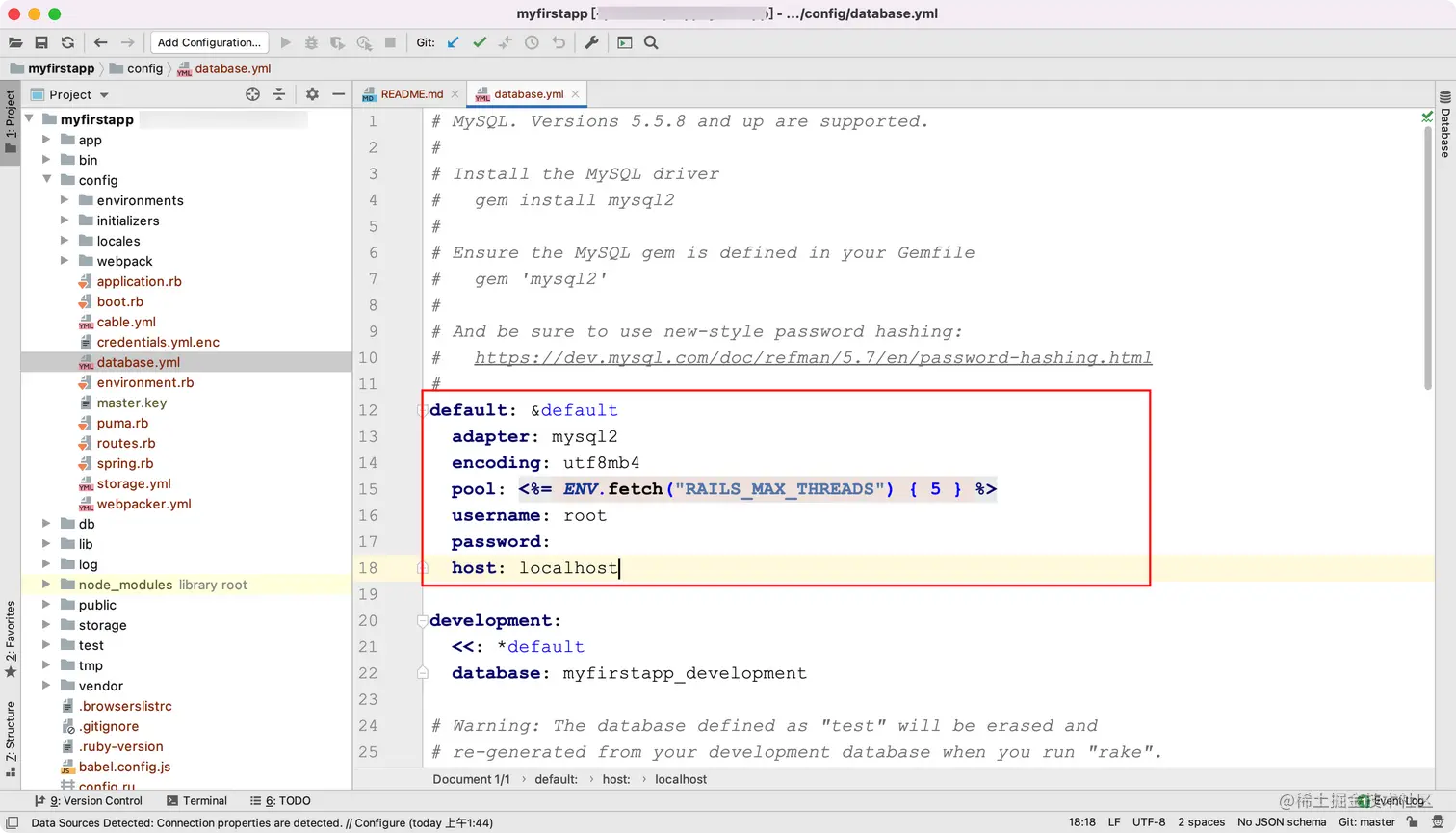Toggle the Z: Structure side panel
The height and width of the screenshot is (833, 1456).
[x=11, y=739]
